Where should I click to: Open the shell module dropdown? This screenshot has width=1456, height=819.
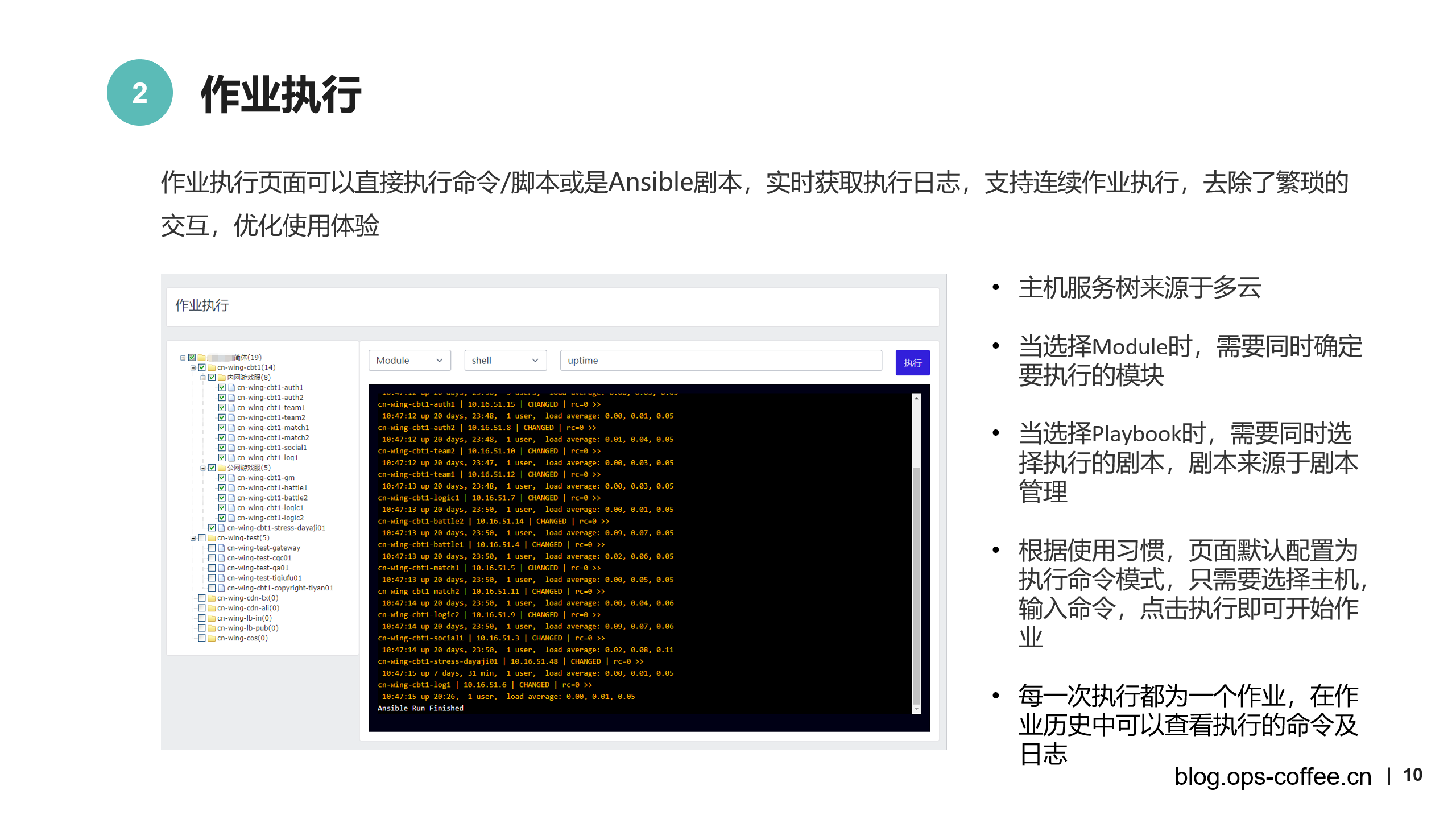505,361
